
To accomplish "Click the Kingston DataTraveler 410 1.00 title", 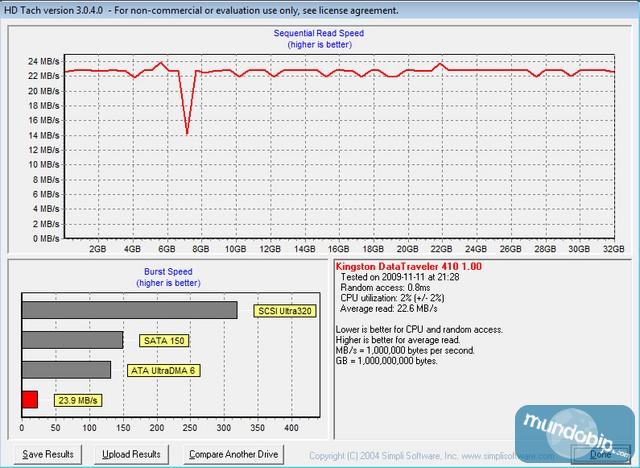I will (409, 266).
